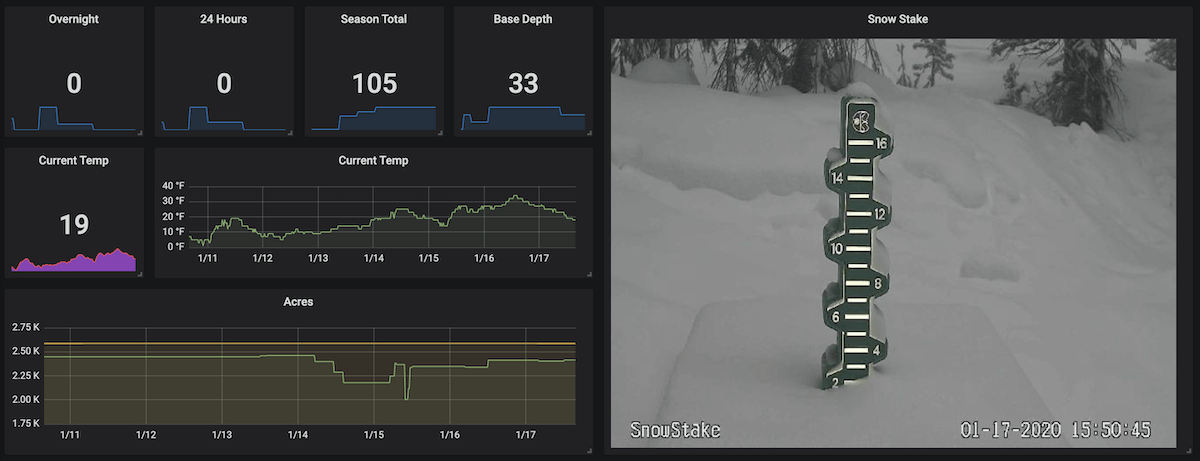Viewport: 1200px width, 461px height.
Task: Click the resize handle of the 24 Hours panel
Action: (x=289, y=132)
